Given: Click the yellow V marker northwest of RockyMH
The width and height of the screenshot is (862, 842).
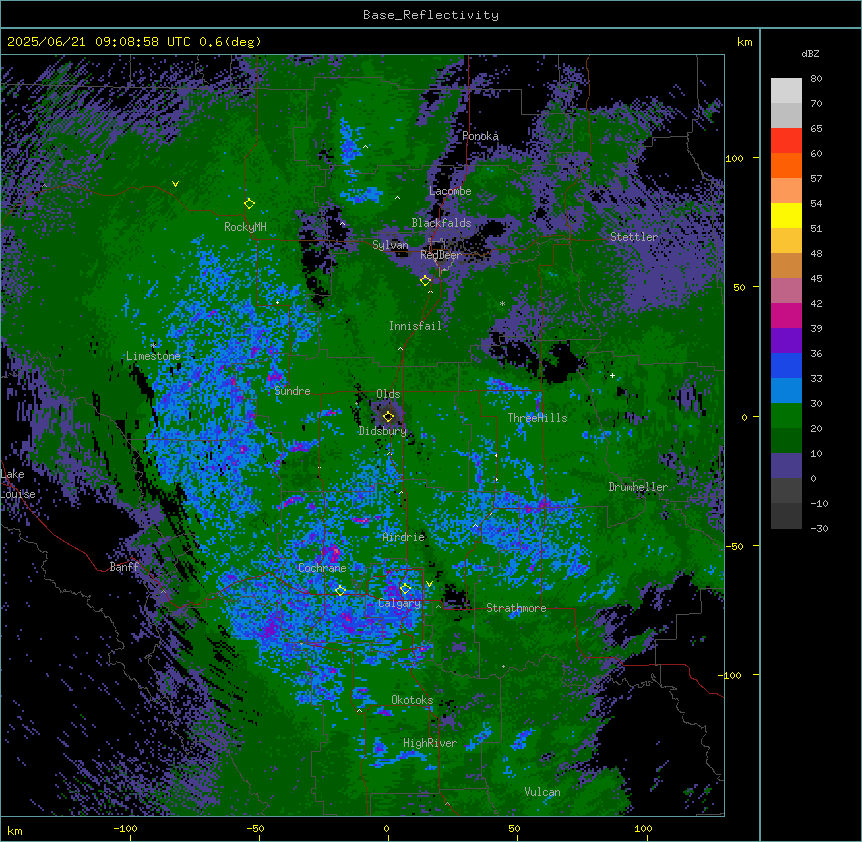Looking at the screenshot, I should [x=175, y=184].
